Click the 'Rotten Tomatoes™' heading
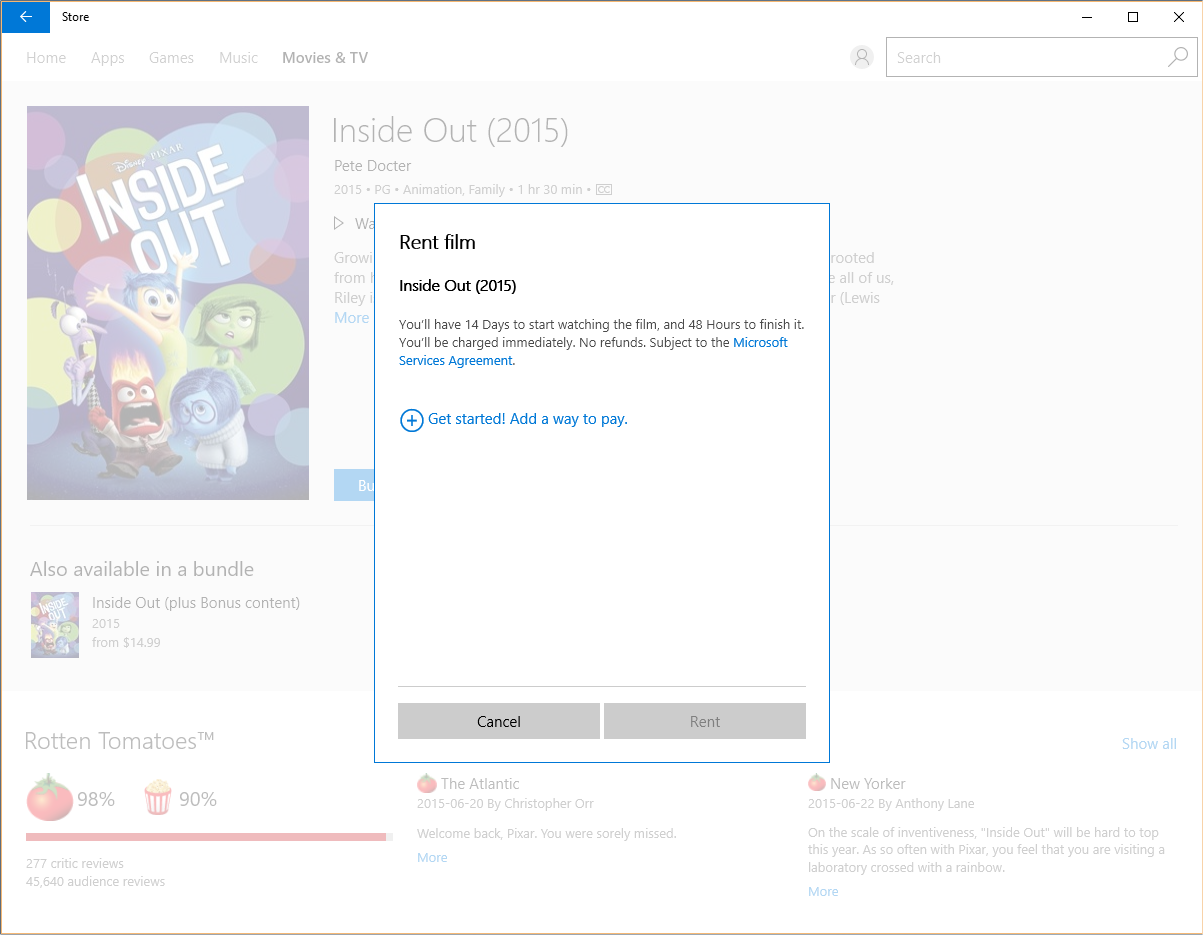Viewport: 1203px width, 935px height. tap(120, 741)
